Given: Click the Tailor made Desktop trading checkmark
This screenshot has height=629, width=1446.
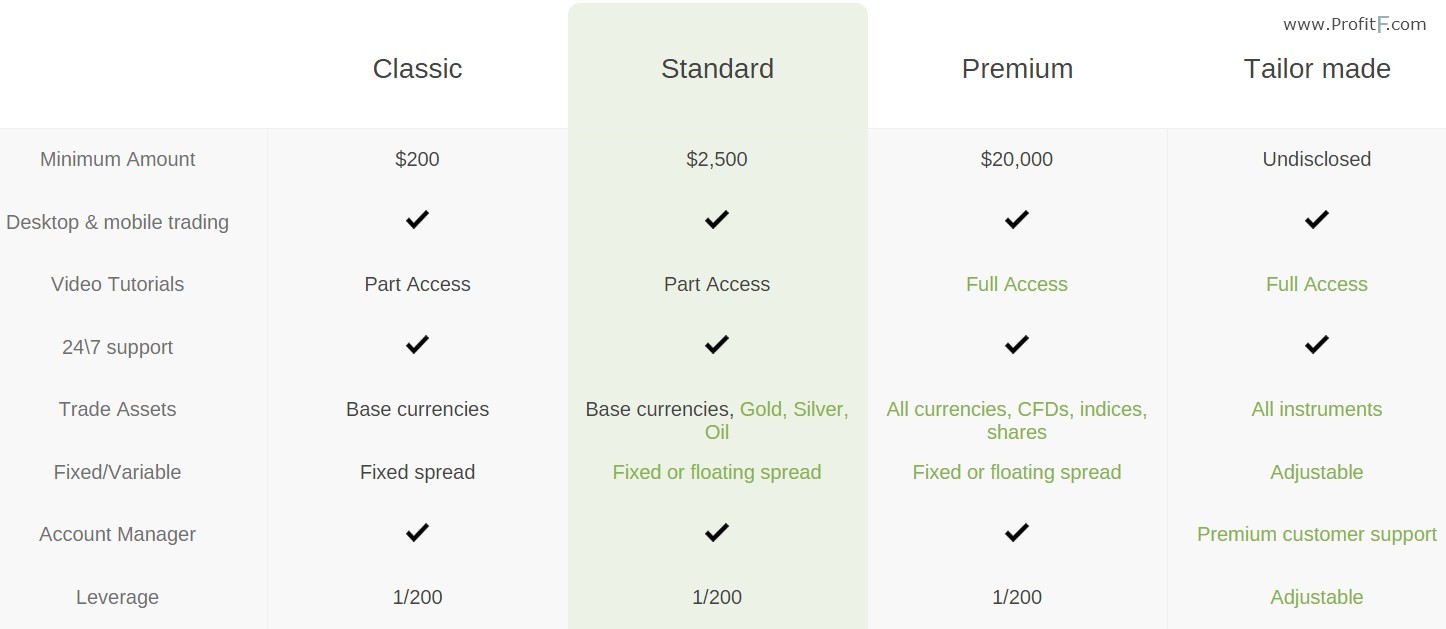Looking at the screenshot, I should [x=1317, y=220].
